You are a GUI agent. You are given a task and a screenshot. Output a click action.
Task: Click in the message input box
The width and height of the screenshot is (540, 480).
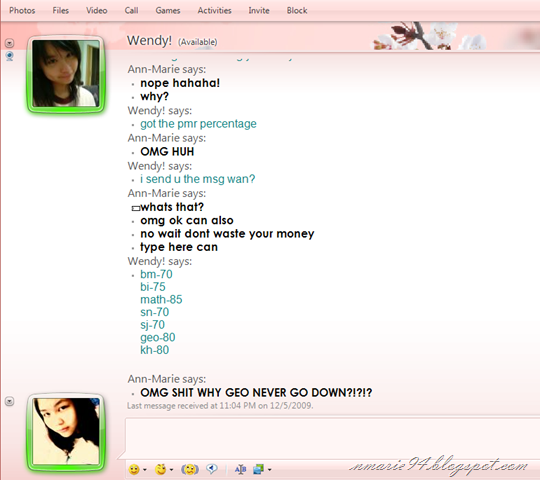click(332, 439)
